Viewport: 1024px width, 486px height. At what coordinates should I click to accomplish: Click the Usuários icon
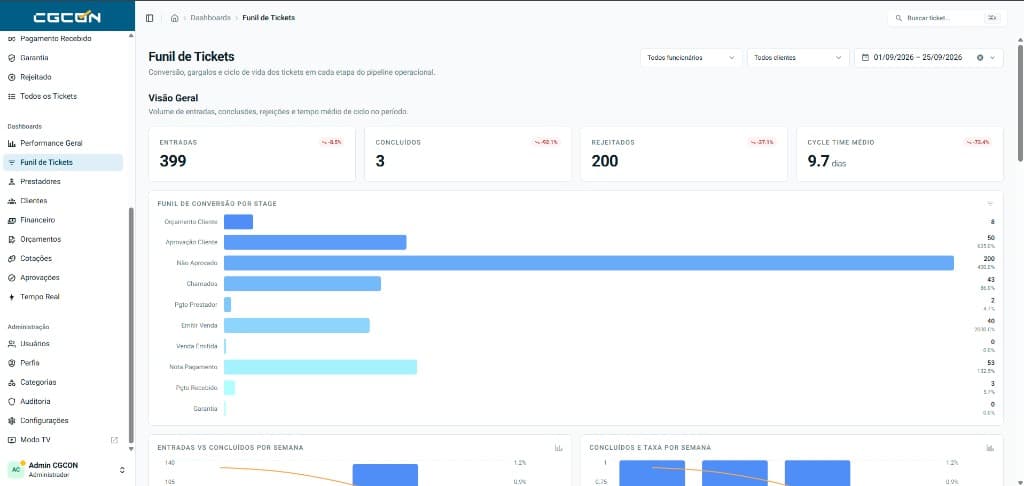tap(12, 344)
